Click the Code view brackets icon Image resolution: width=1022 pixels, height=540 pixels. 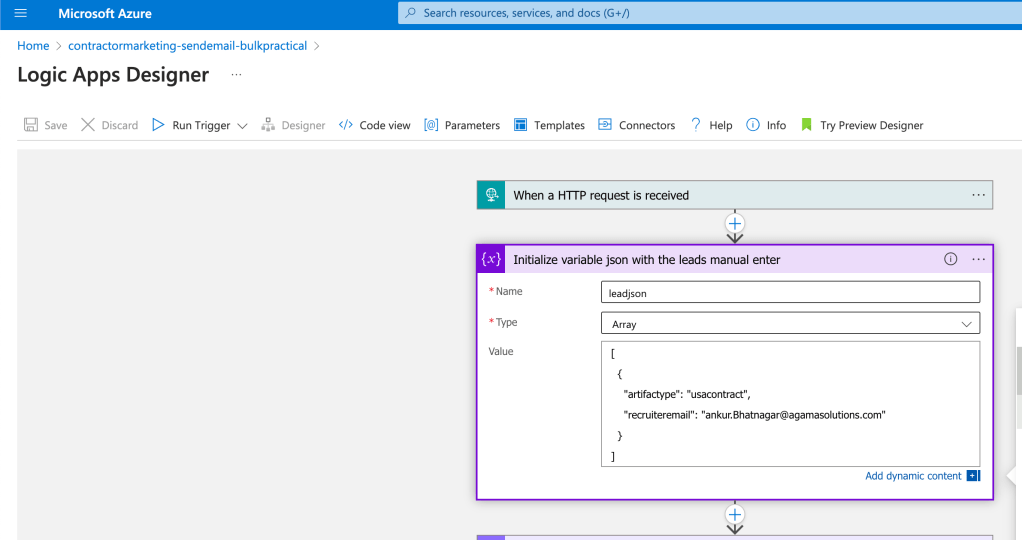345,125
